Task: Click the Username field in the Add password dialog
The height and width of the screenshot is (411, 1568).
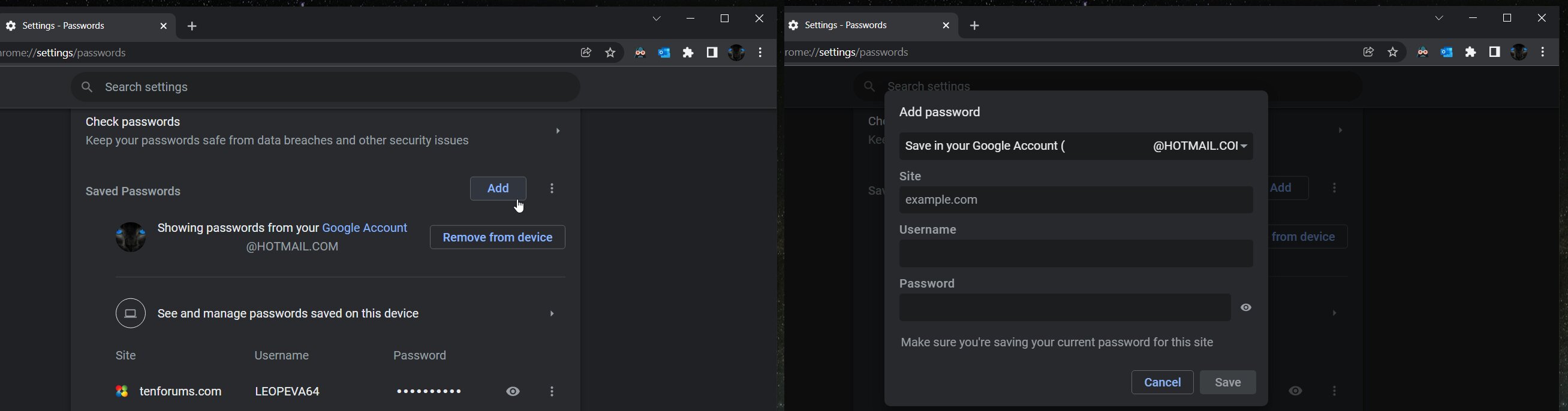Action: (x=1076, y=253)
